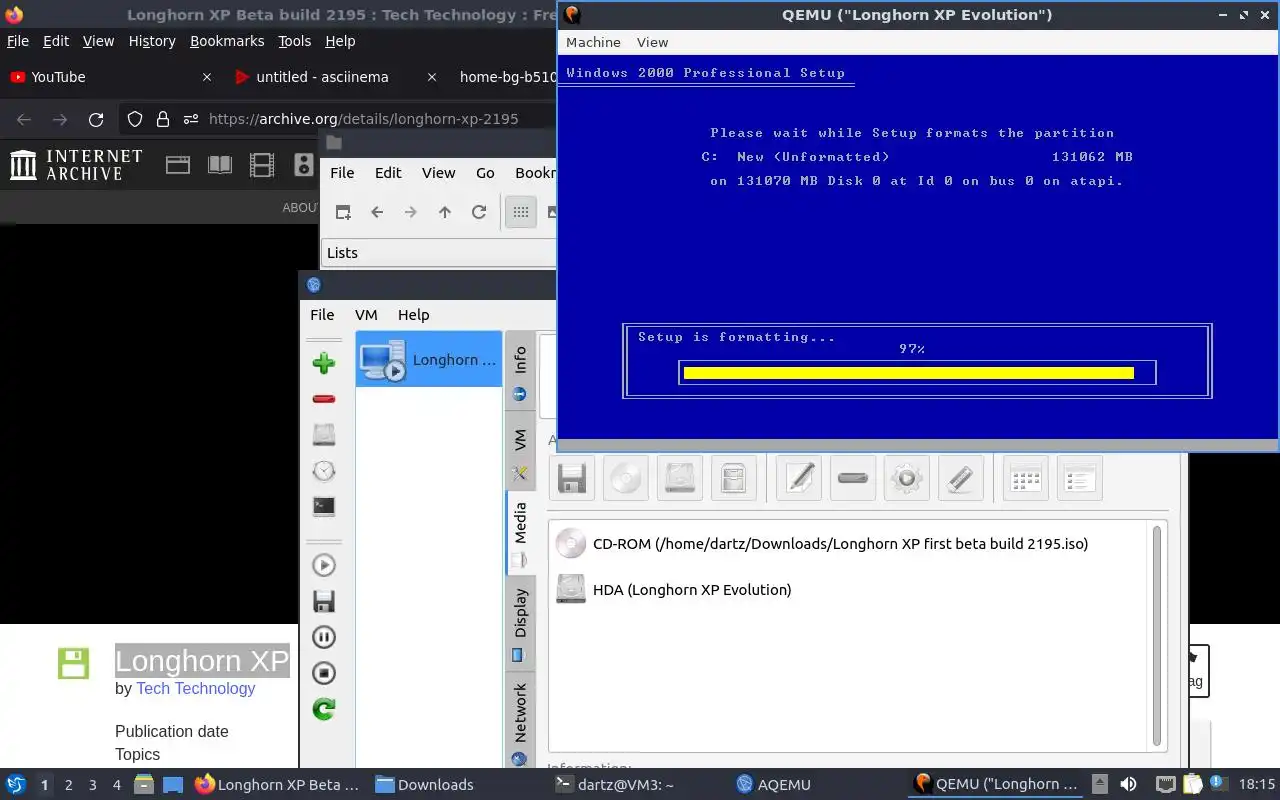Screen dimensions: 1280x800
Task: Click the storage device icon in the Media toolbar
Action: click(734, 478)
